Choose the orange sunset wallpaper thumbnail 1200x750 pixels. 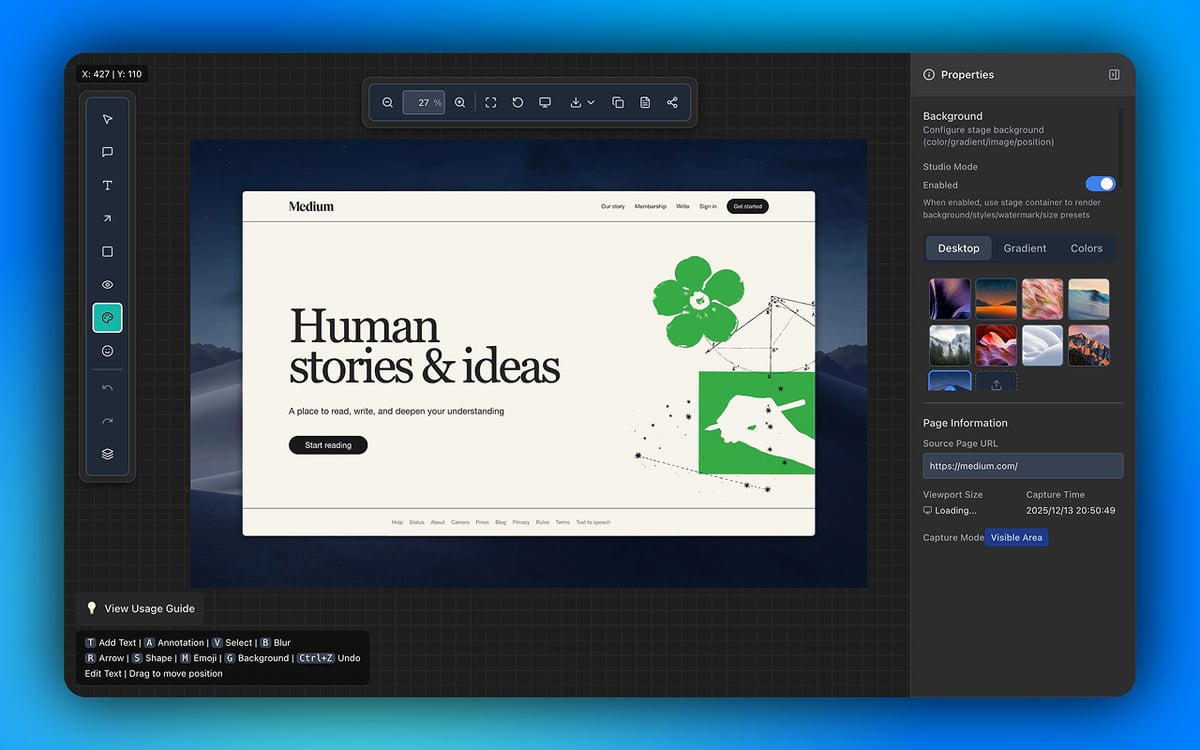[996, 298]
